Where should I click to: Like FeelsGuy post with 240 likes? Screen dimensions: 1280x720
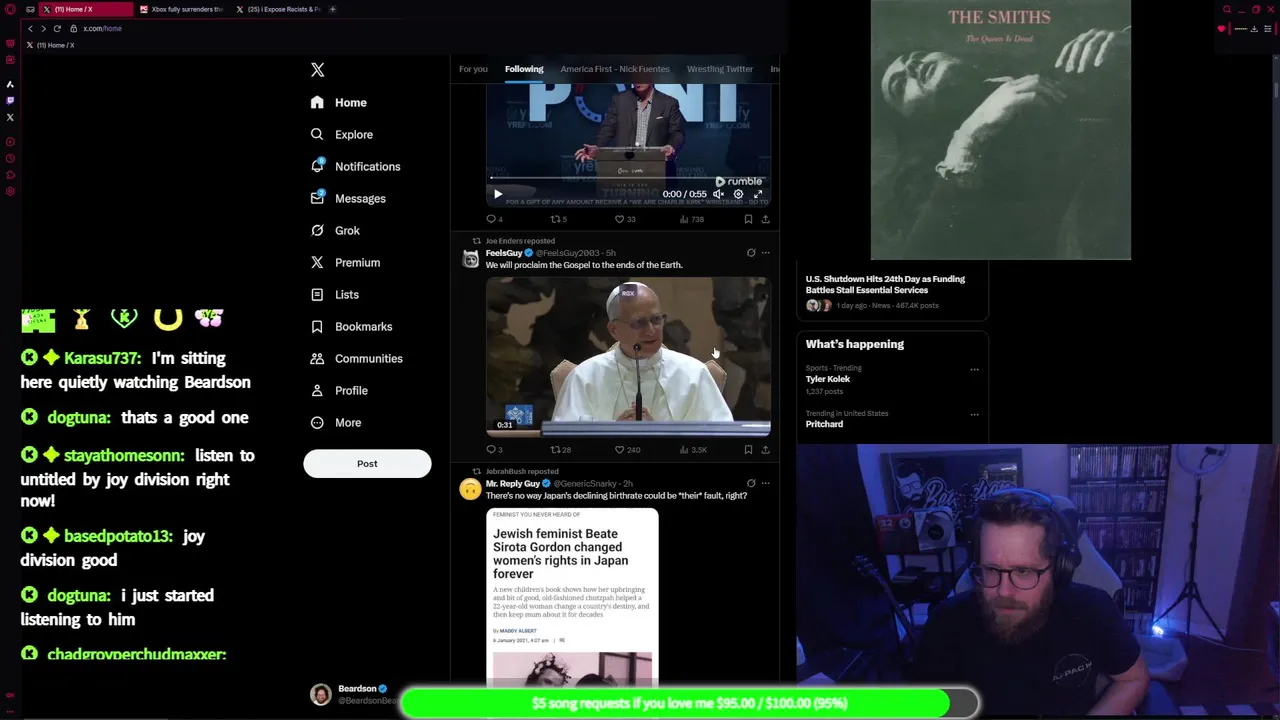click(627, 450)
